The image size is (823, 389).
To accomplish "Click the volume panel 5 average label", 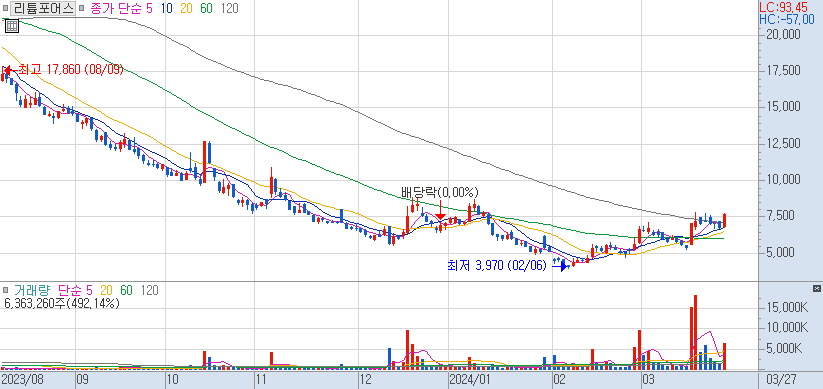I will (x=89, y=290).
